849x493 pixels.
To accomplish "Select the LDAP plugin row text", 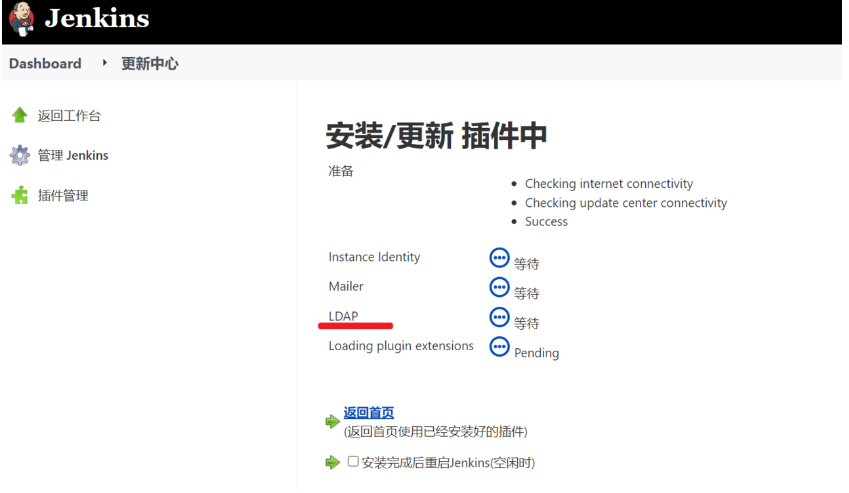I will 343,316.
